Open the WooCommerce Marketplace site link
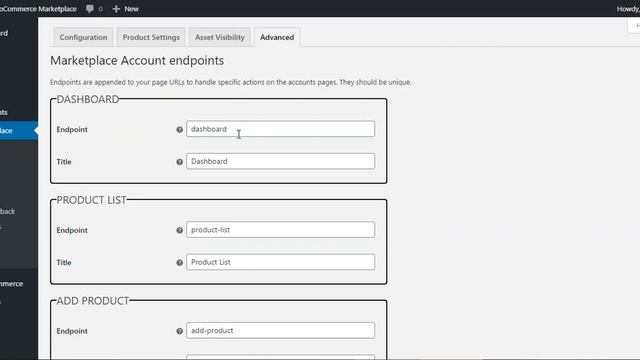 click(38, 9)
